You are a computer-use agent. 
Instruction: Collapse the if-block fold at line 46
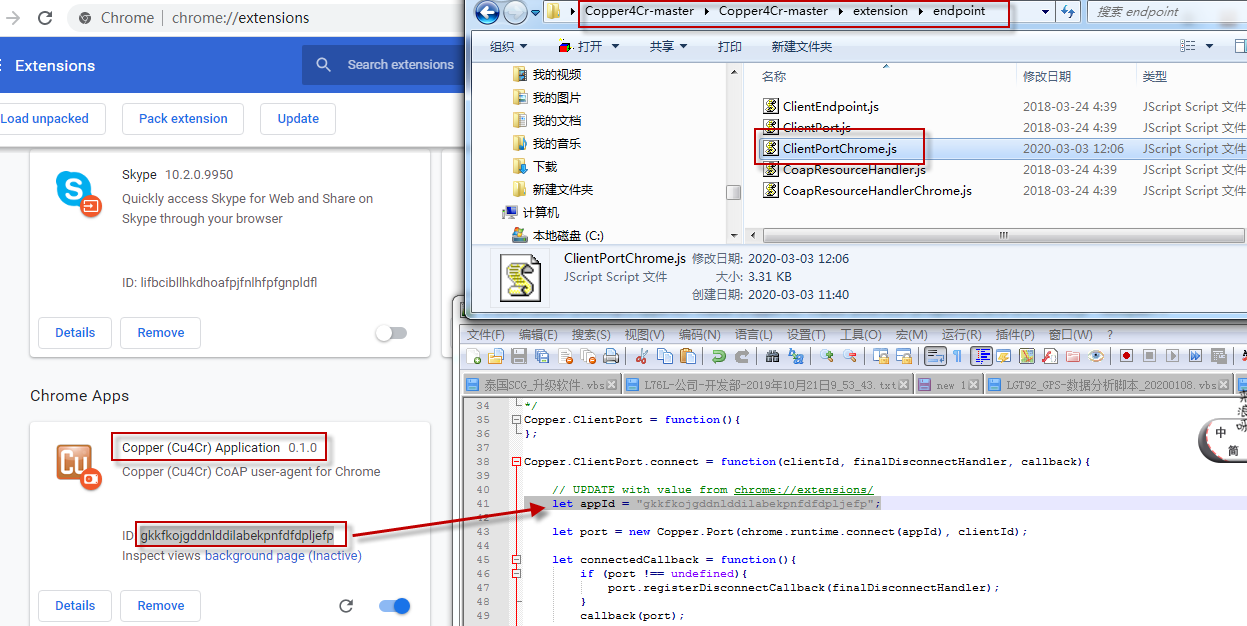click(516, 574)
